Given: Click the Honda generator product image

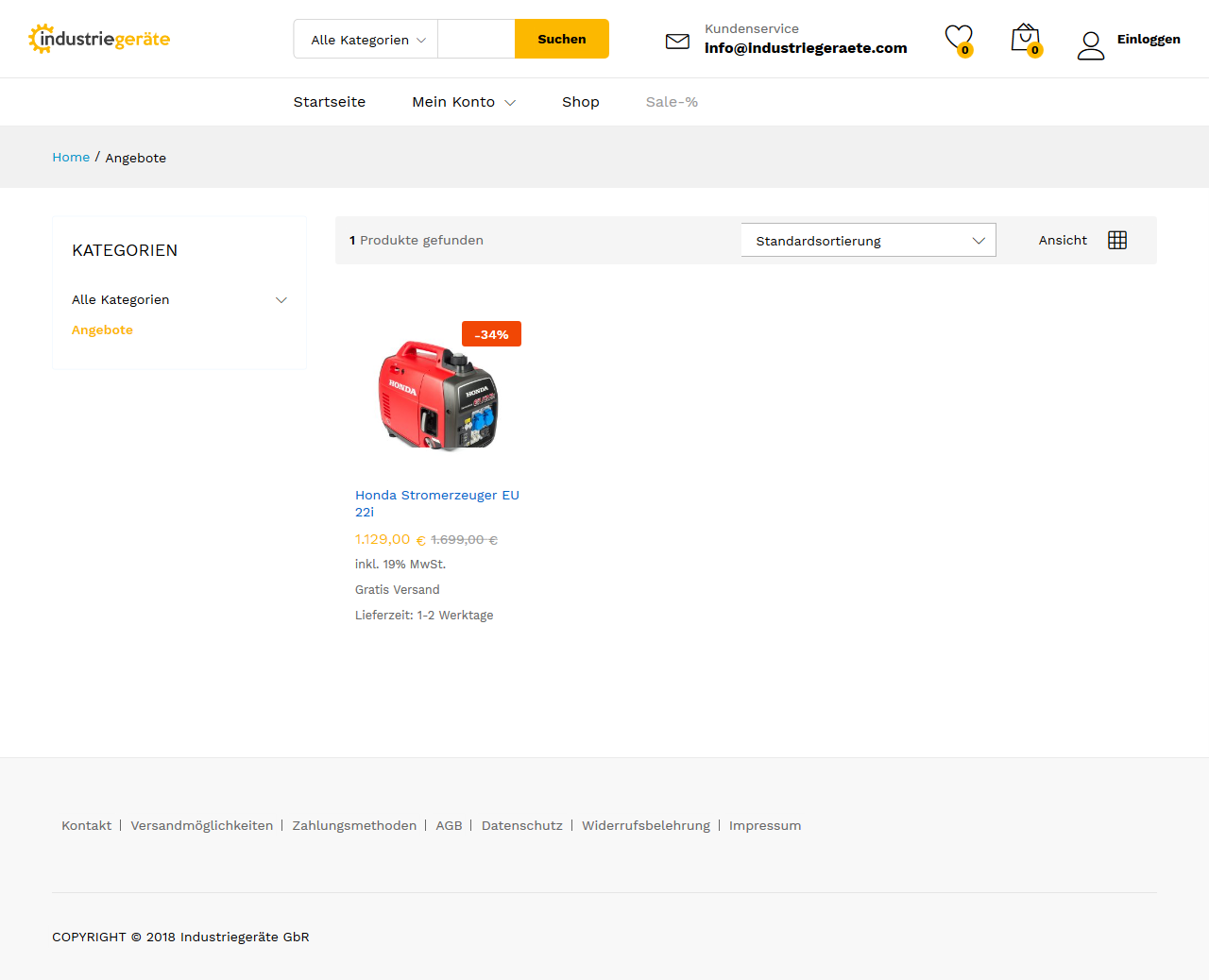Looking at the screenshot, I should click(x=437, y=395).
